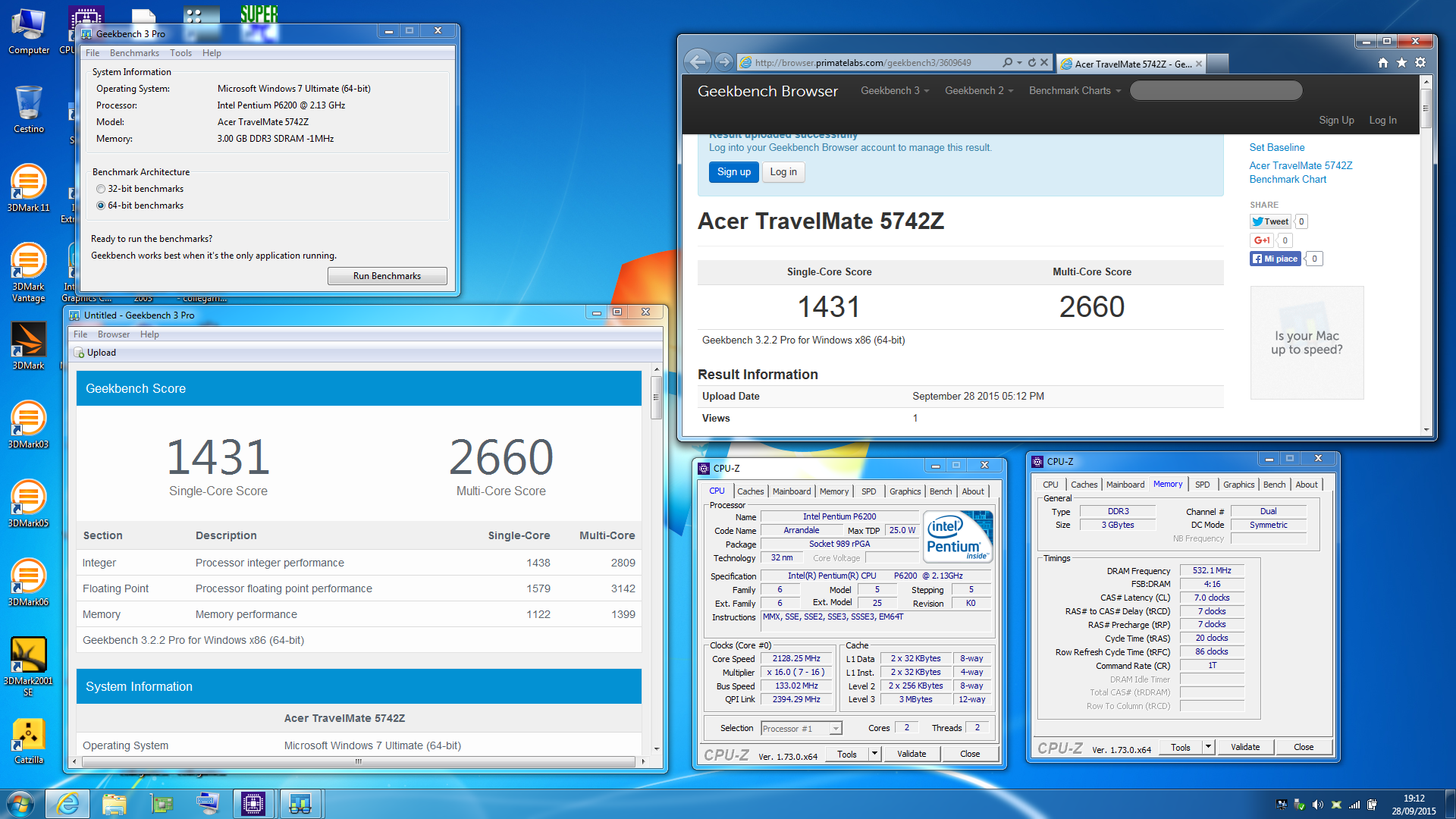
Task: Open the Browser menu in Geekbench results window
Action: (x=114, y=334)
